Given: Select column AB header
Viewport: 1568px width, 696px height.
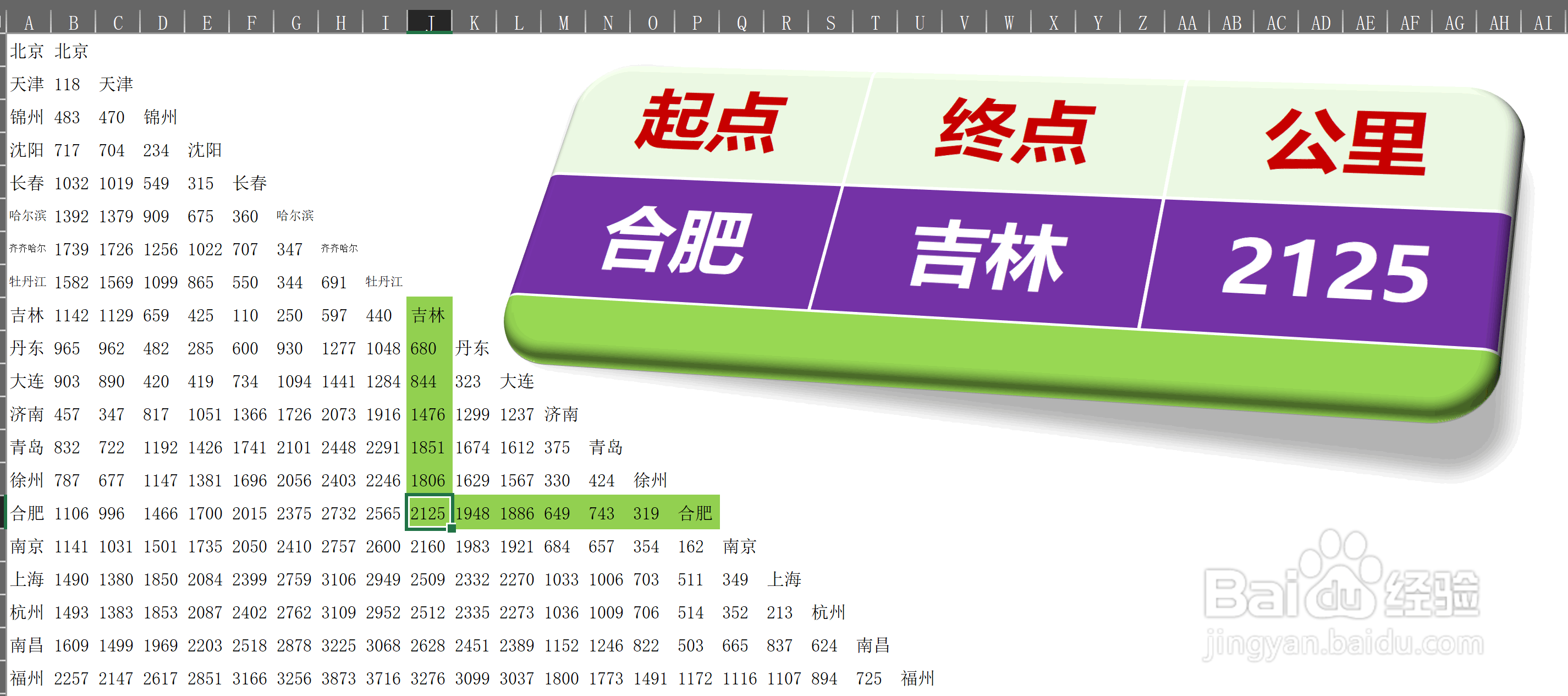Looking at the screenshot, I should click(1231, 22).
